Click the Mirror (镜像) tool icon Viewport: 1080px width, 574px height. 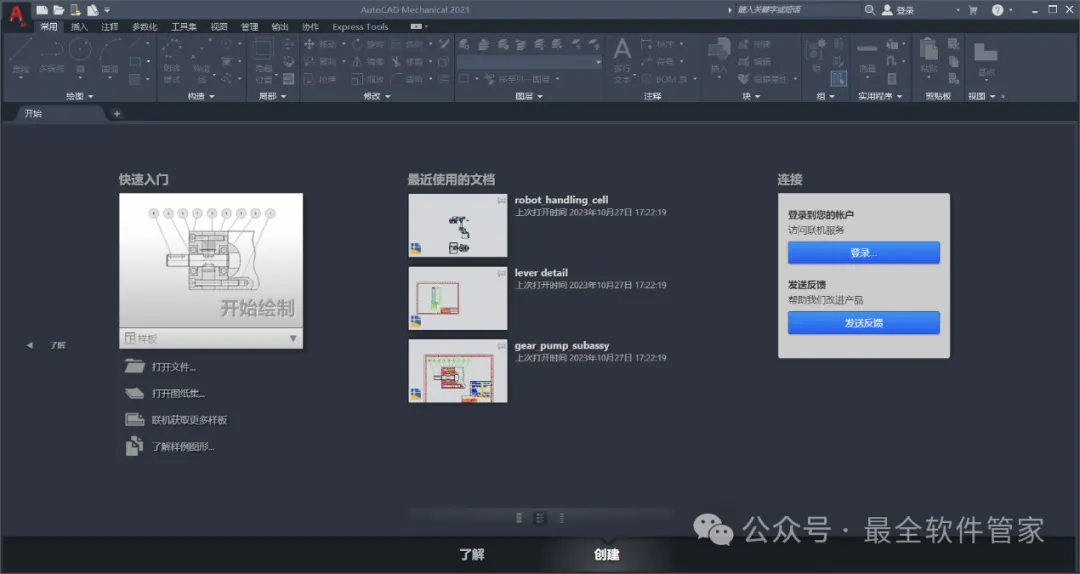(x=357, y=61)
